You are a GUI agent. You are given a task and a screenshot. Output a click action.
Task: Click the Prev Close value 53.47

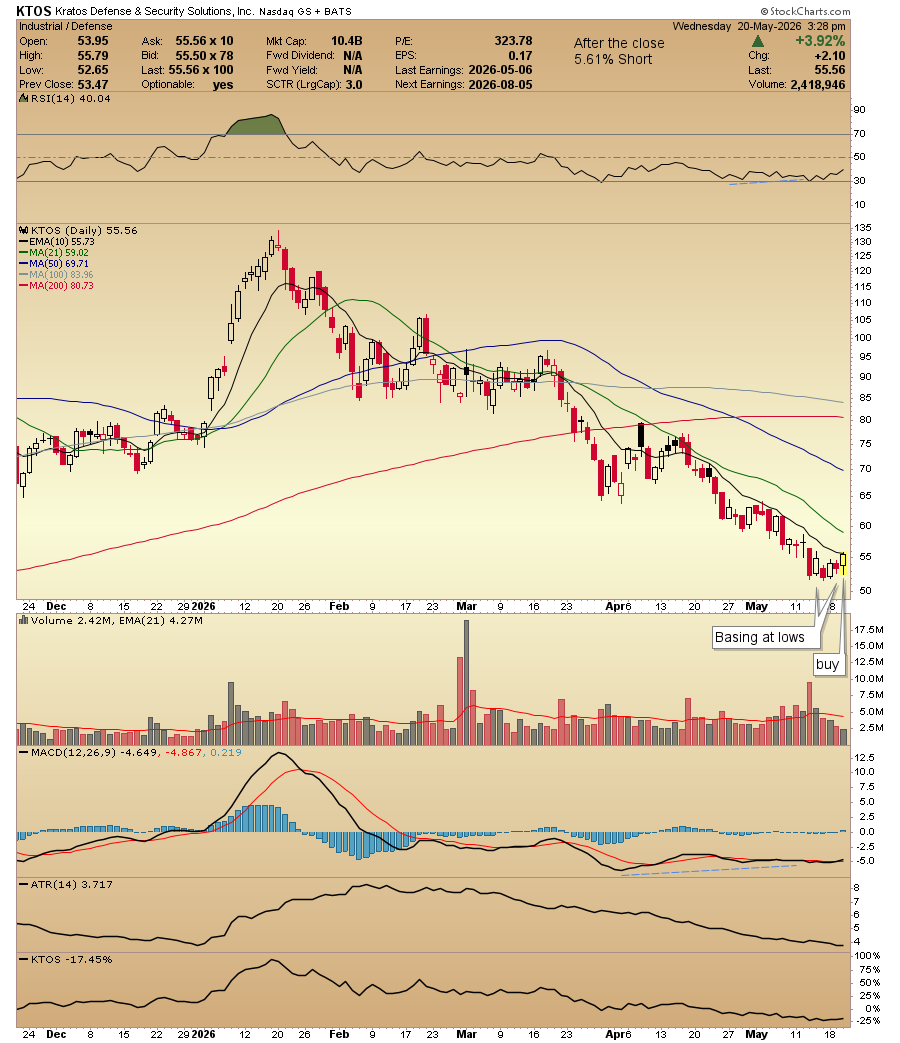(92, 85)
